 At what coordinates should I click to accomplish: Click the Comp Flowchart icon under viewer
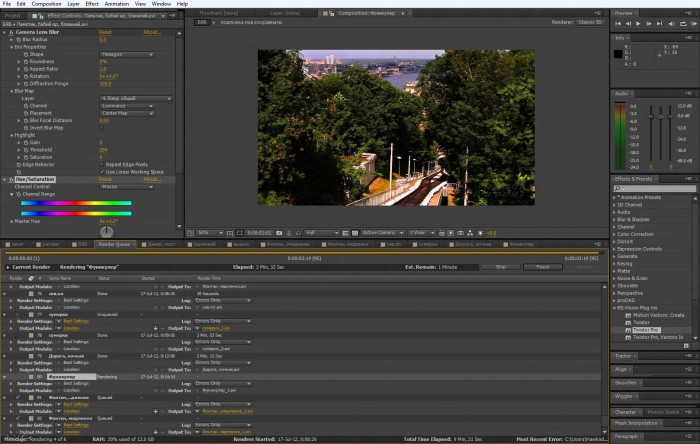(471, 233)
